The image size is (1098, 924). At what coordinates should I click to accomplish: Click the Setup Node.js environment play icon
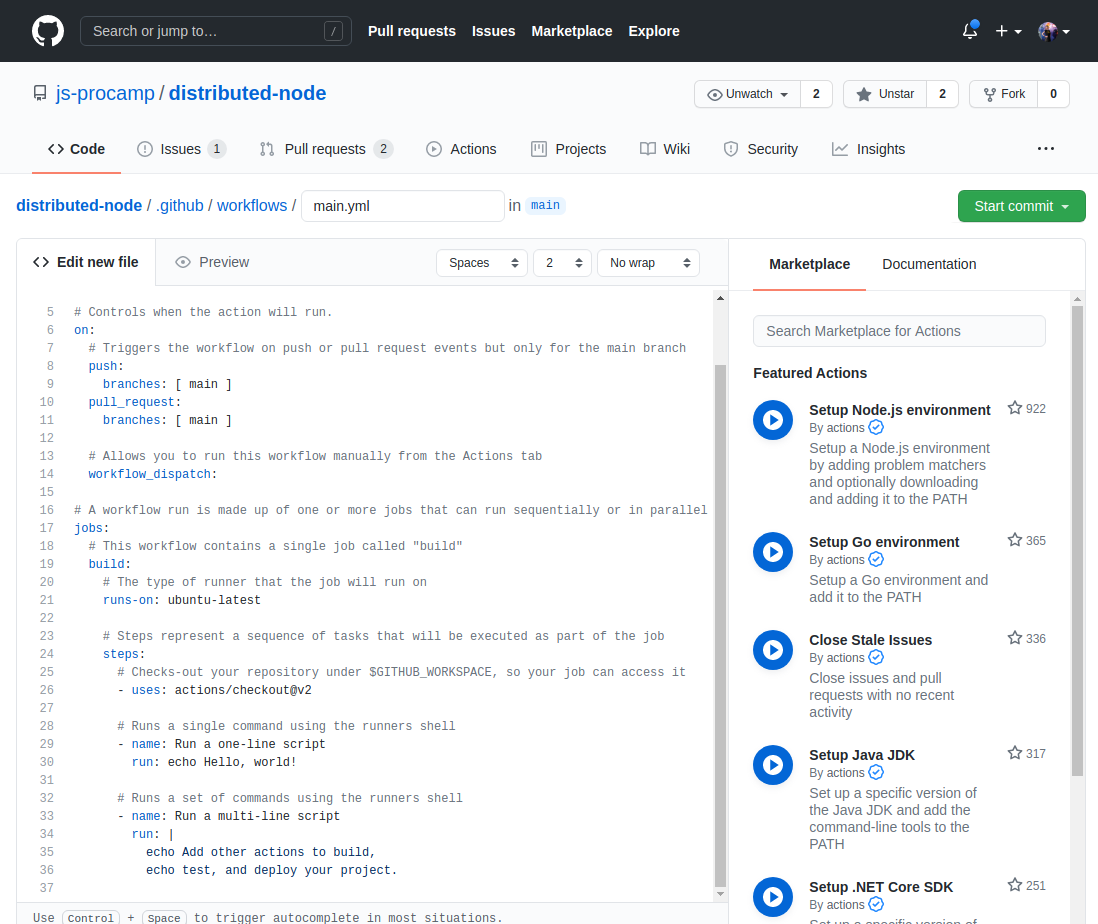(773, 420)
